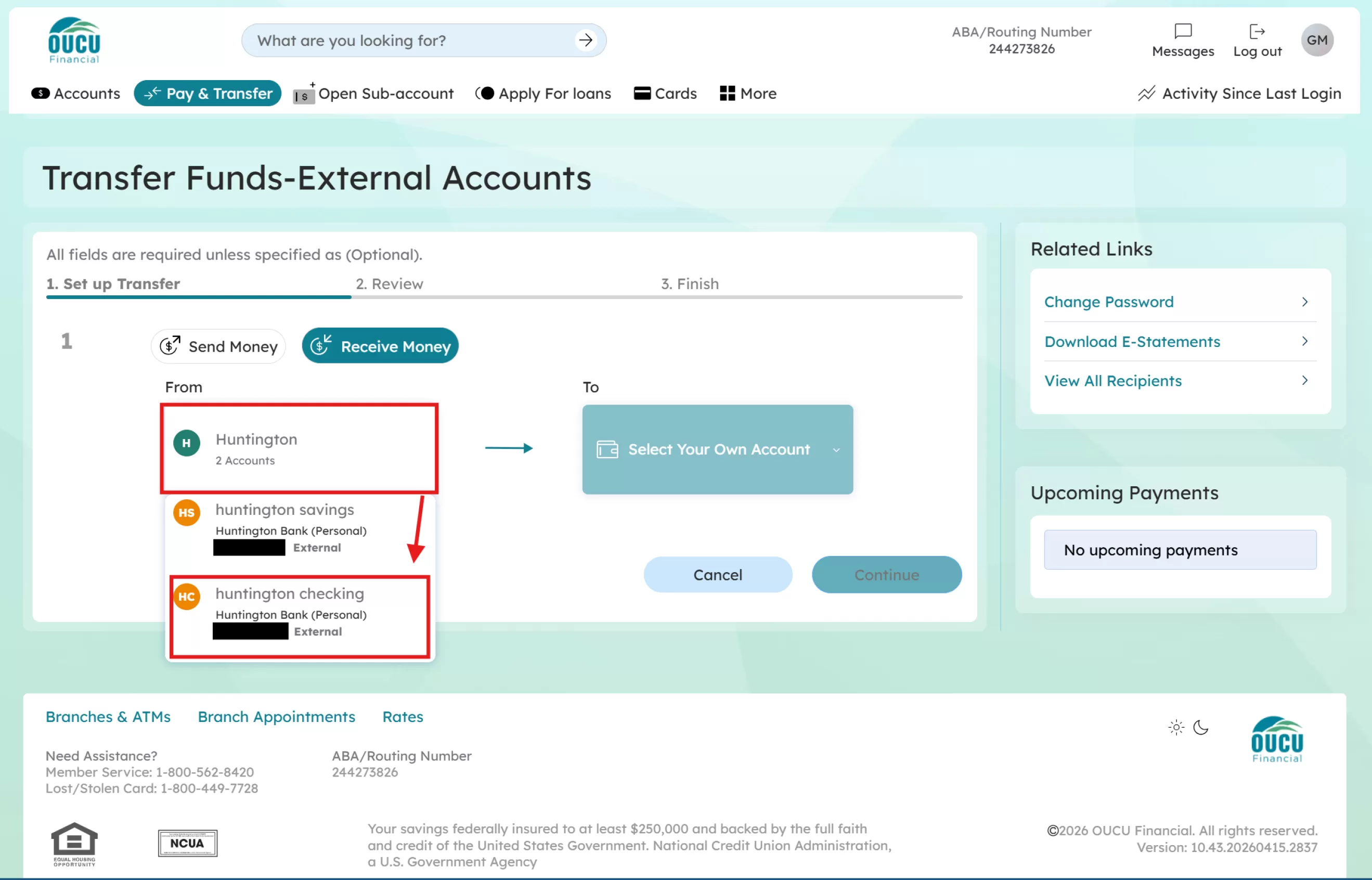Screen dimensions: 1372x880
Task: Click the 3. Finish step
Action: pos(690,284)
